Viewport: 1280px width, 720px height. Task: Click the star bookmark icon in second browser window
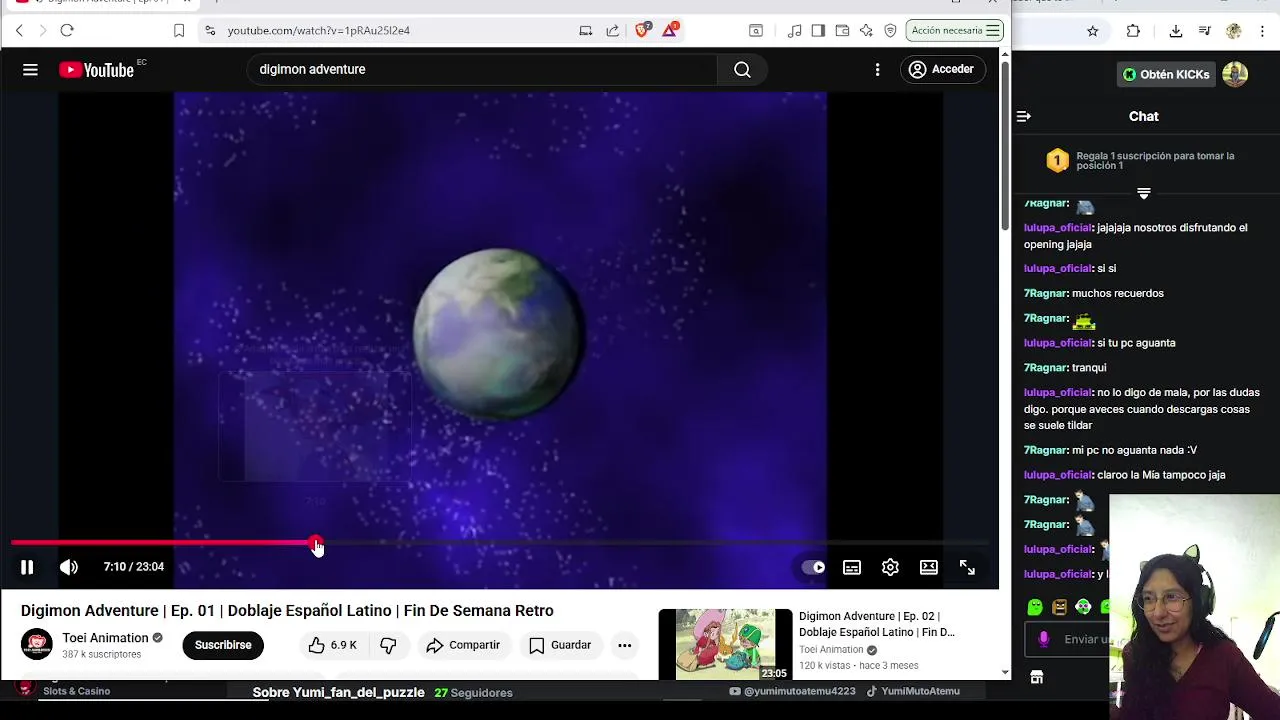coord(1093,31)
